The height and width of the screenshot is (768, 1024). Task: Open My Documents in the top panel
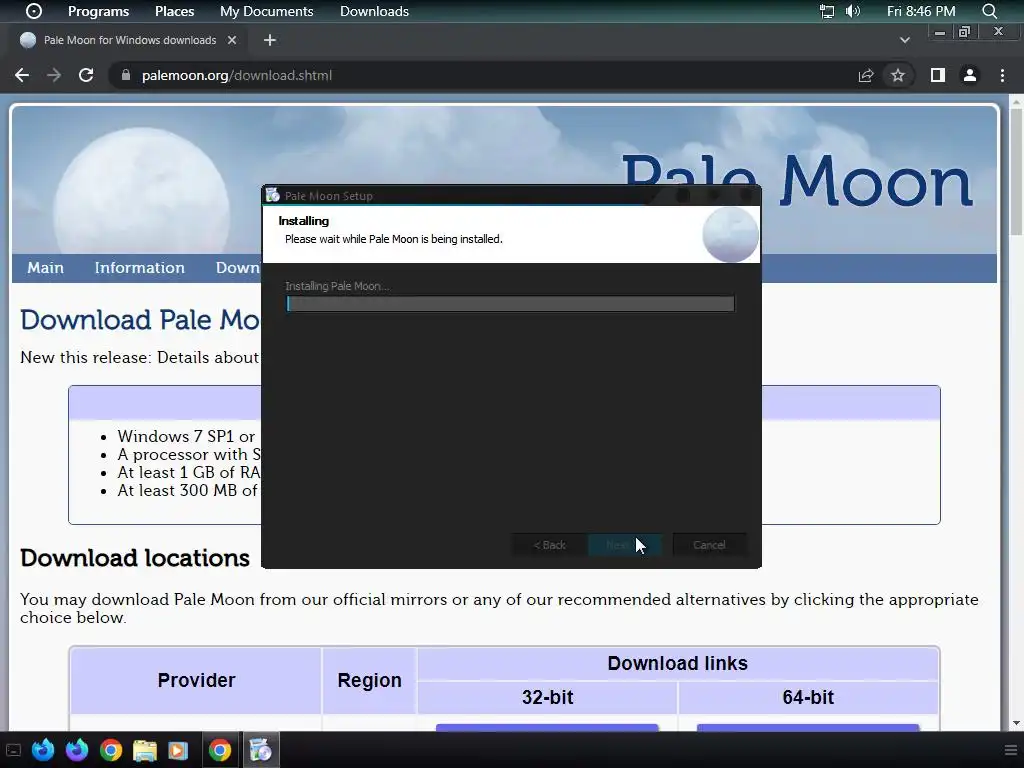(266, 11)
